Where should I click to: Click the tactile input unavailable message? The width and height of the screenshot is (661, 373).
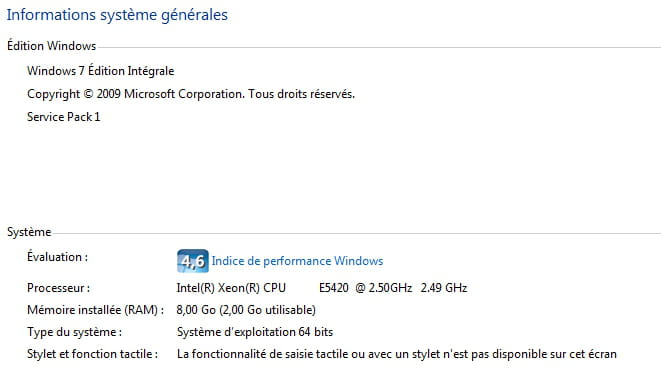[x=397, y=354]
